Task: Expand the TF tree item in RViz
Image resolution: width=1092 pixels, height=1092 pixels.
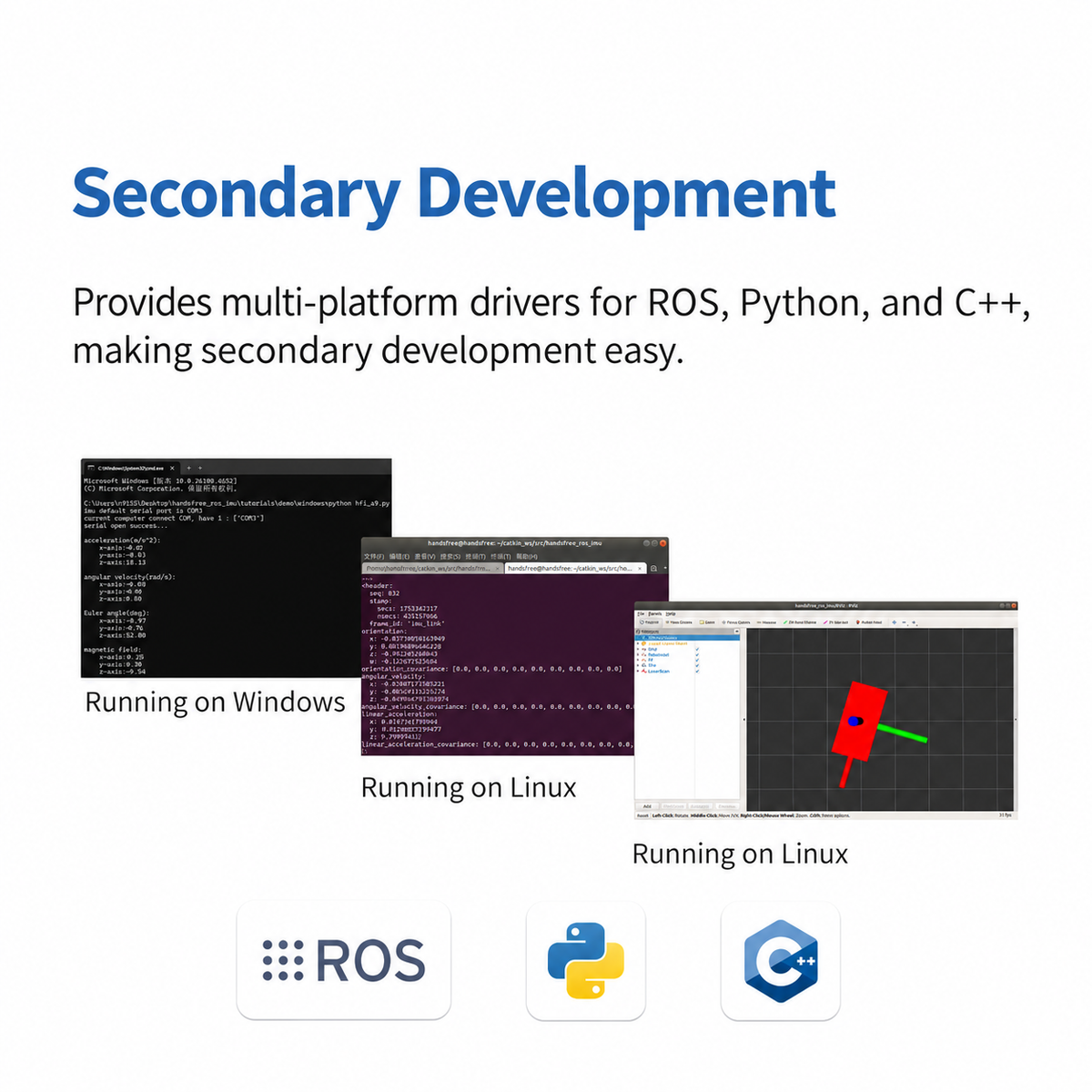Action: coord(638,660)
